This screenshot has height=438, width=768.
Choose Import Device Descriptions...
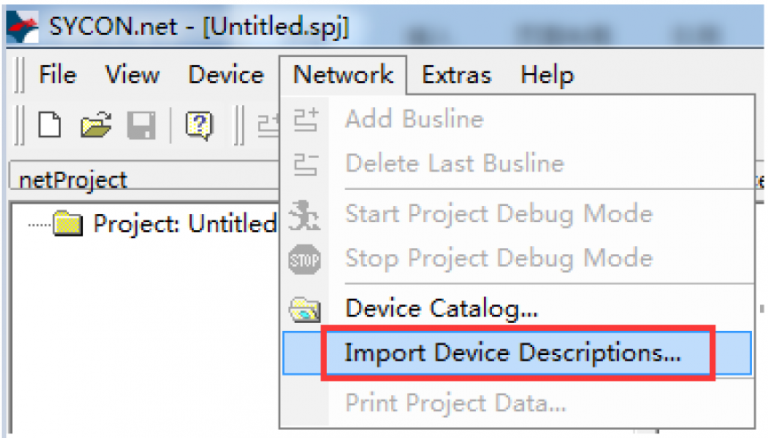tap(512, 353)
